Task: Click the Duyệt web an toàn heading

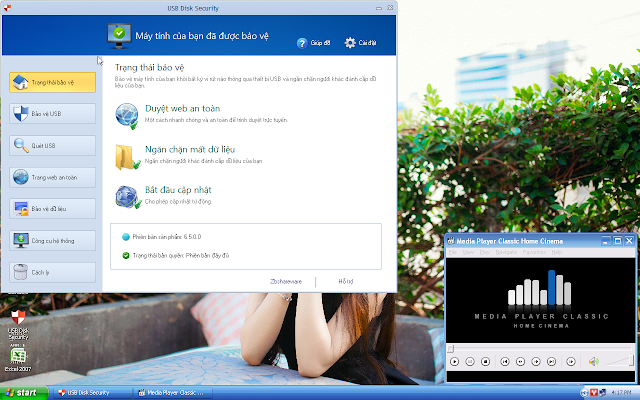Action: pos(182,109)
